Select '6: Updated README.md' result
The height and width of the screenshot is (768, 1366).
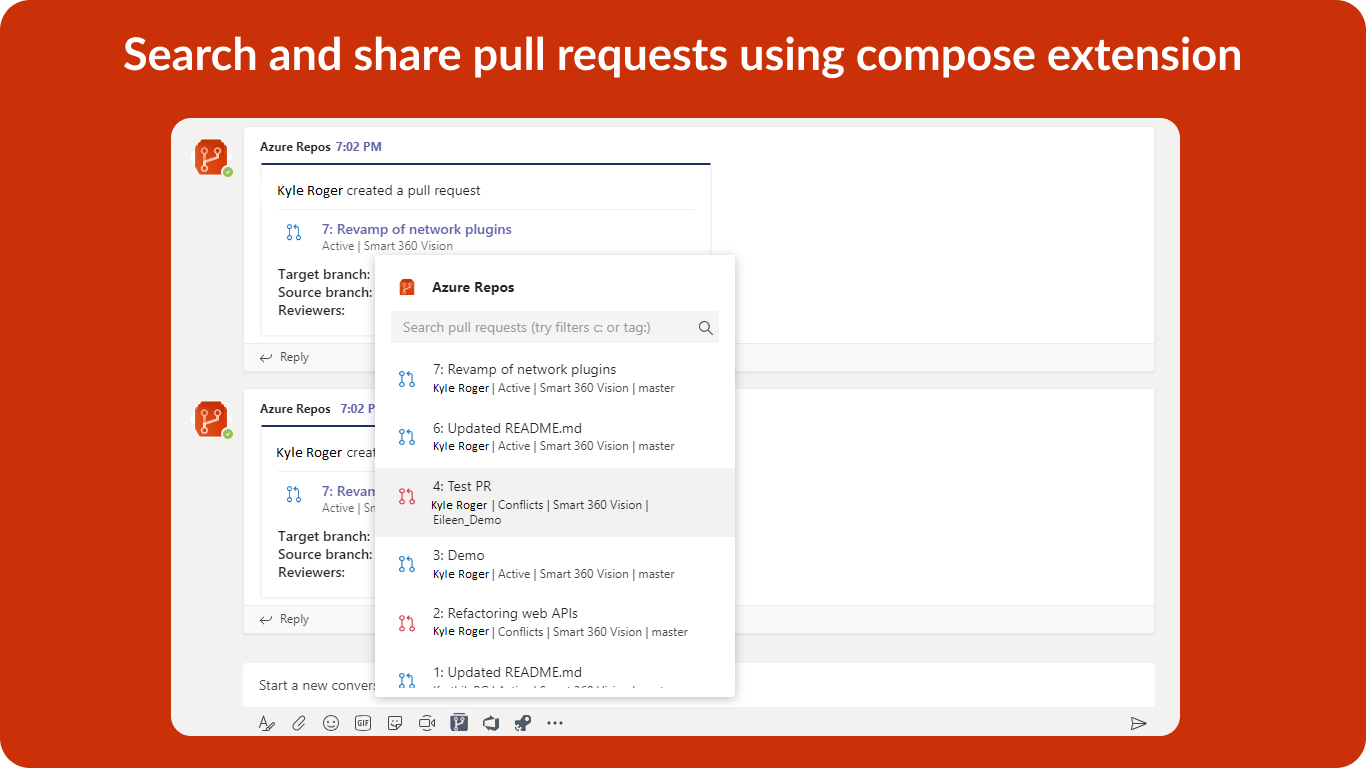coord(555,437)
